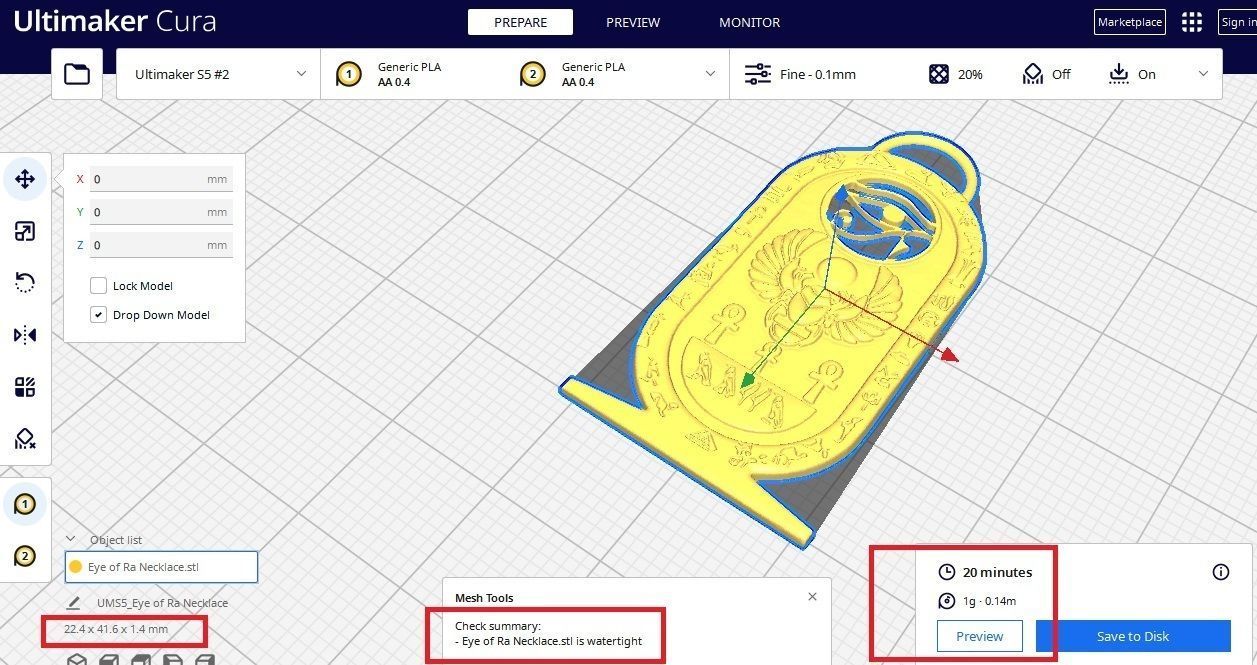Show print details with info icon
1257x665 pixels.
pyautogui.click(x=1220, y=572)
